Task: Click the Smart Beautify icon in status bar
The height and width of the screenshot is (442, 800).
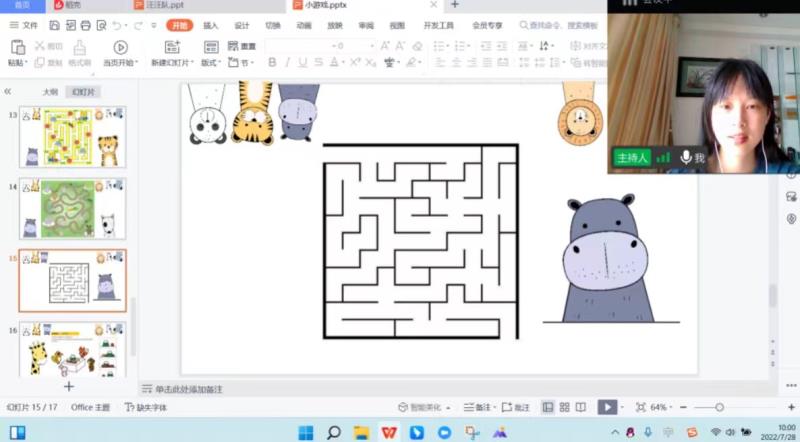Action: [x=403, y=407]
